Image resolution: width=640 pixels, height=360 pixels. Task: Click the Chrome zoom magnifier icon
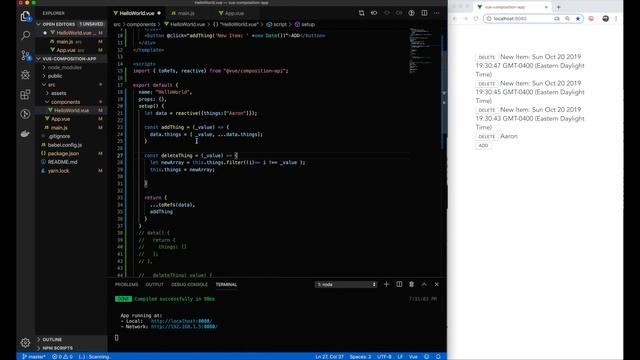(x=567, y=18)
